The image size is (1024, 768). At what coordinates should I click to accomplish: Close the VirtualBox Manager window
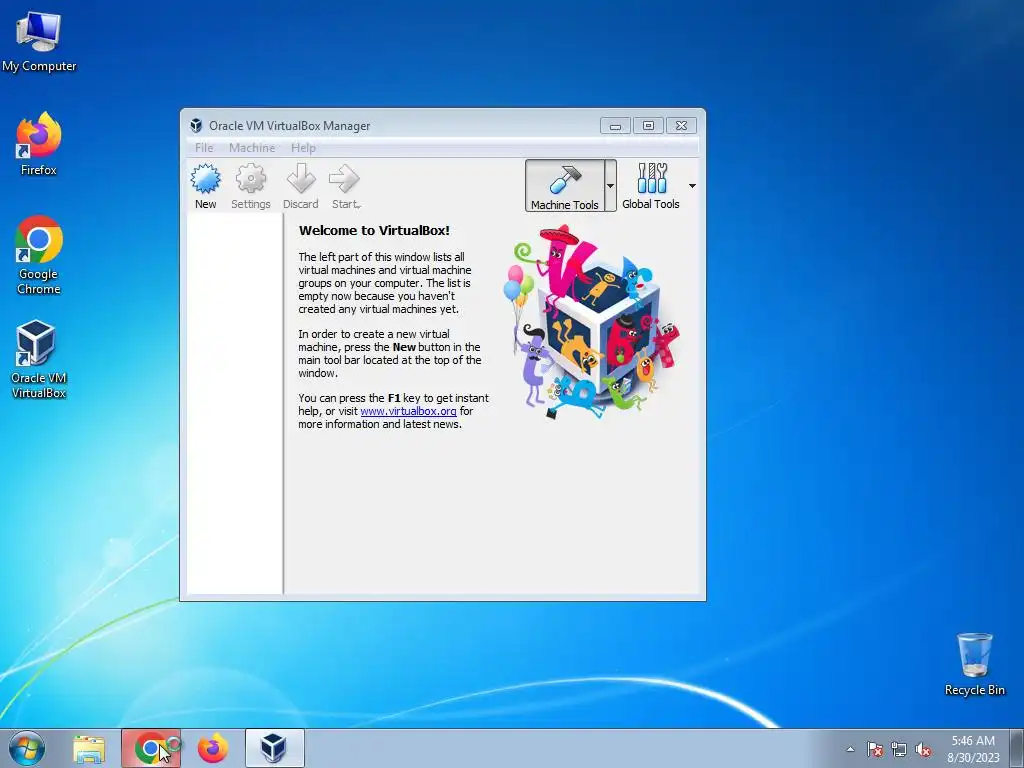pyautogui.click(x=681, y=125)
